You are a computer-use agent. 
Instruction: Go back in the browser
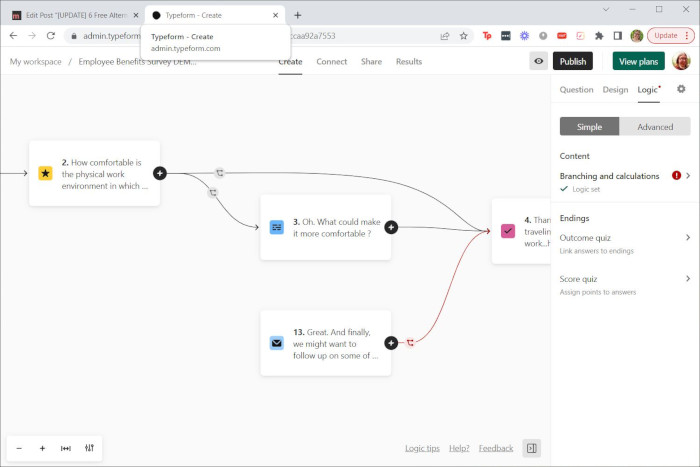(x=13, y=36)
